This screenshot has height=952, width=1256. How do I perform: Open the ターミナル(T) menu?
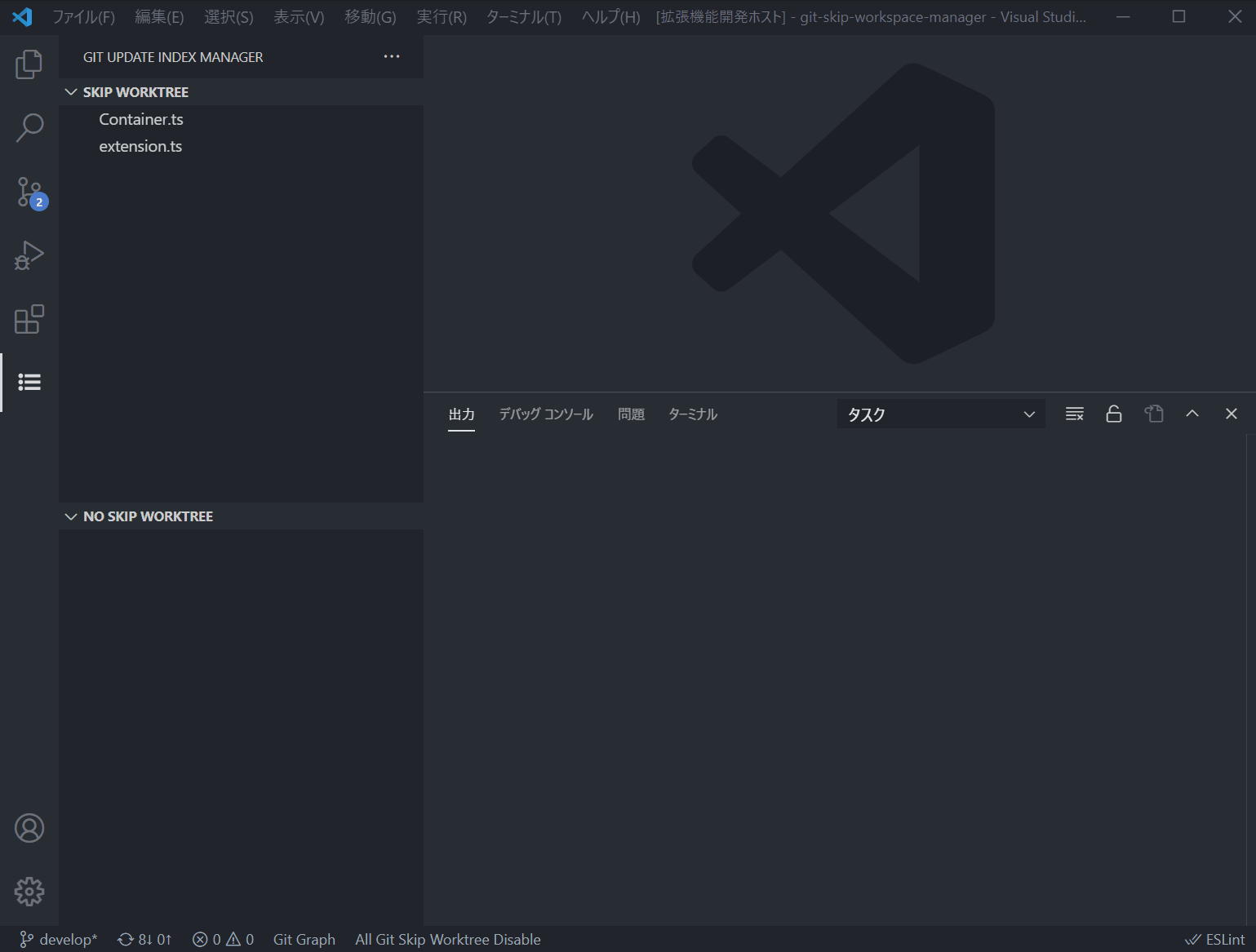[x=524, y=17]
